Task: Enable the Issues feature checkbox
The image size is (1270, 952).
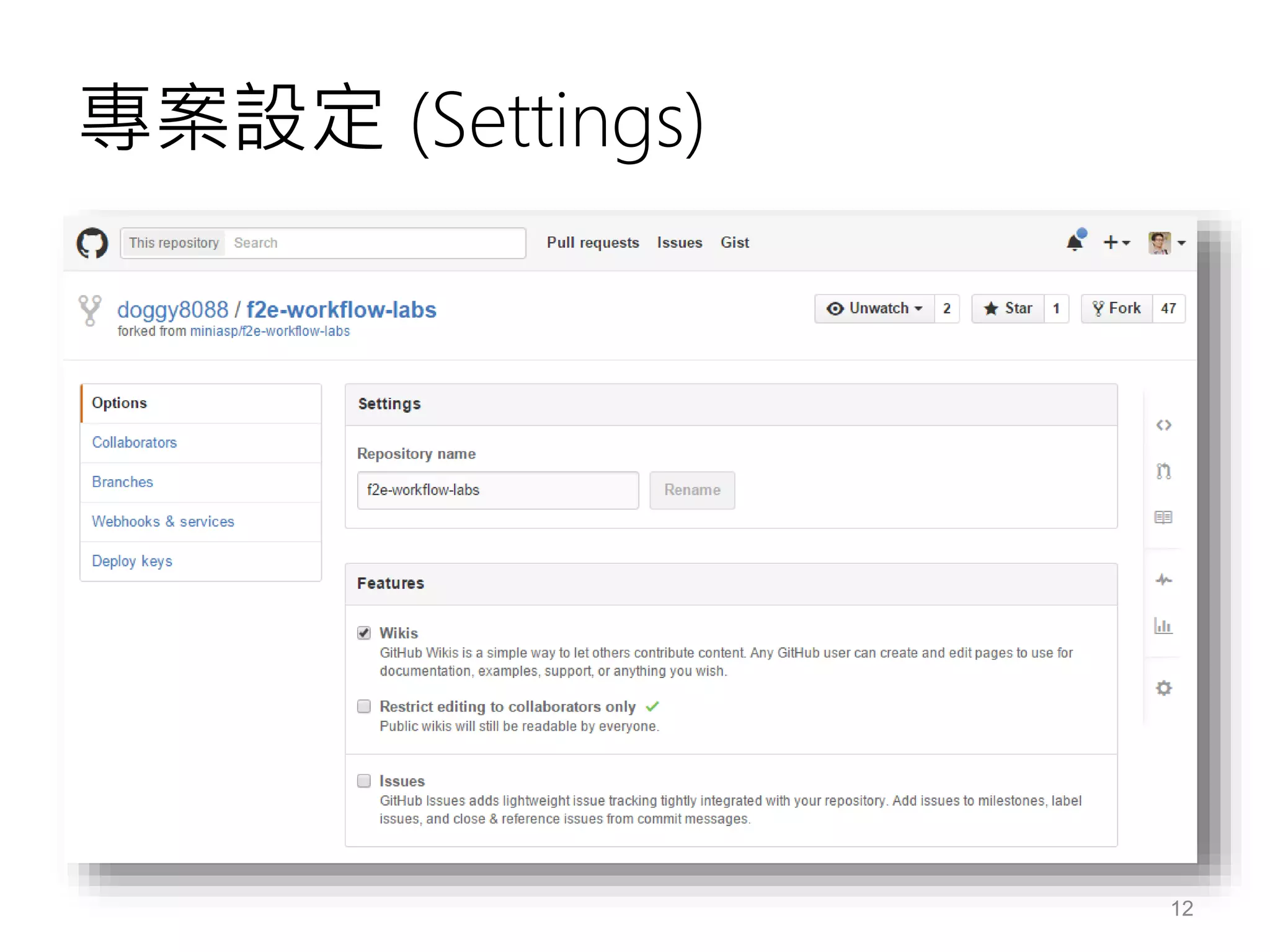Action: pyautogui.click(x=364, y=781)
